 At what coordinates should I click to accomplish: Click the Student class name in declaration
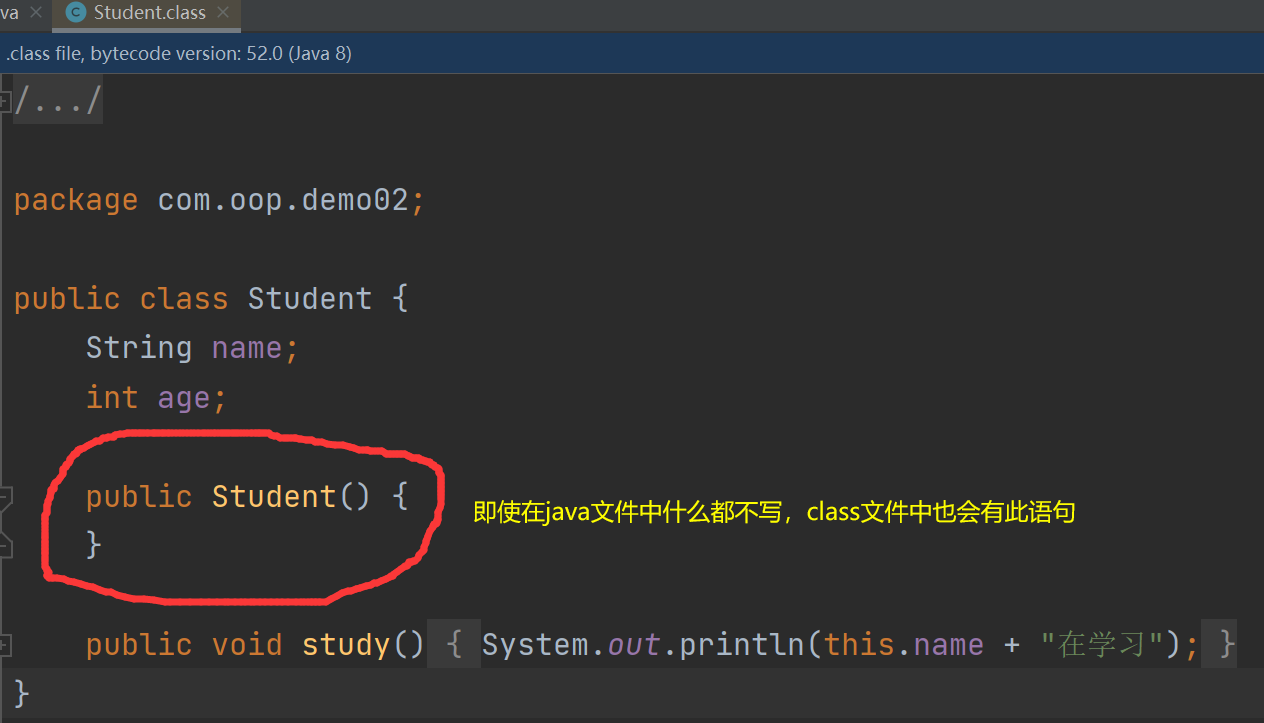[x=310, y=298]
